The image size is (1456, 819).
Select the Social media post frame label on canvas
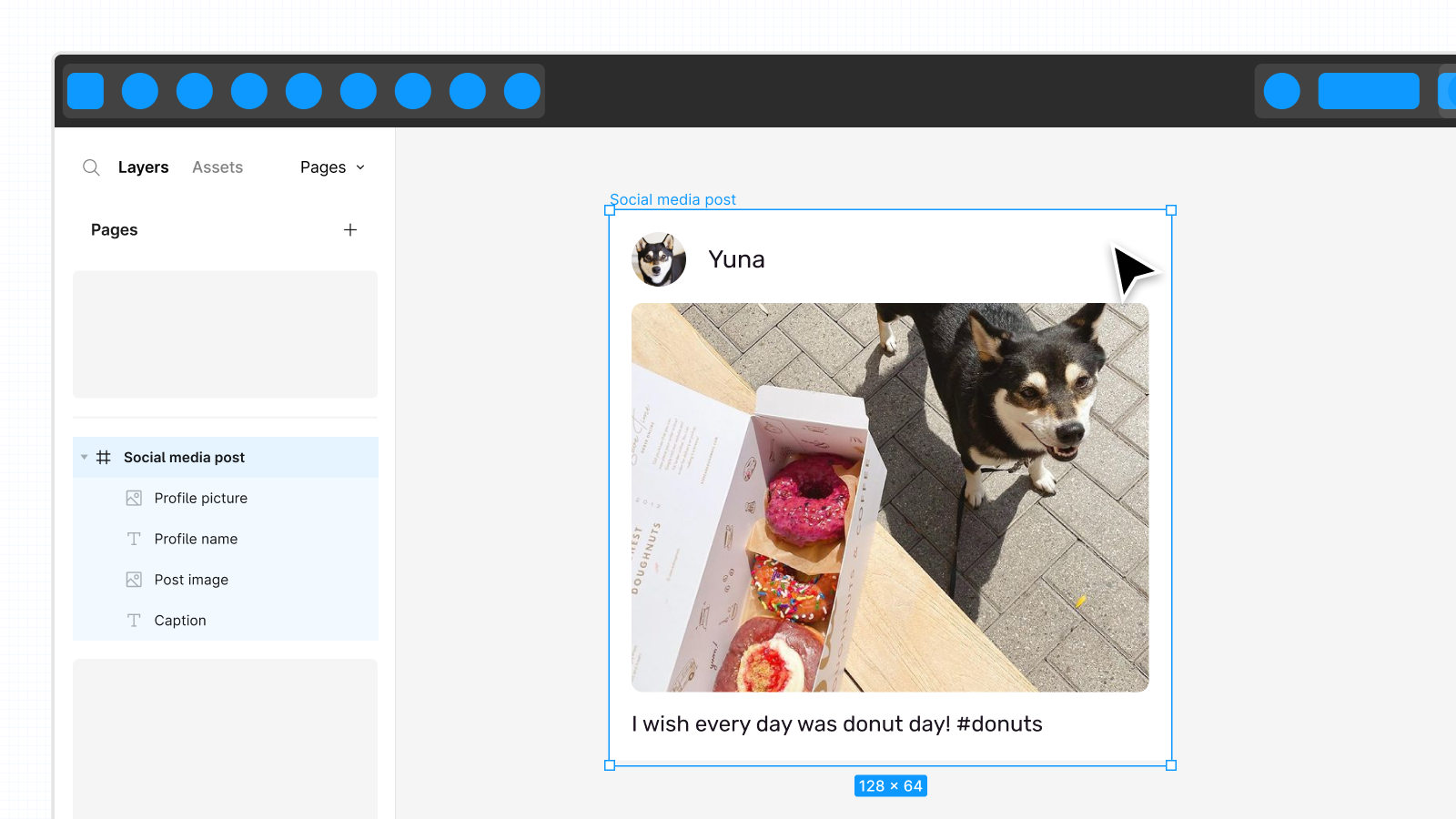pyautogui.click(x=672, y=199)
